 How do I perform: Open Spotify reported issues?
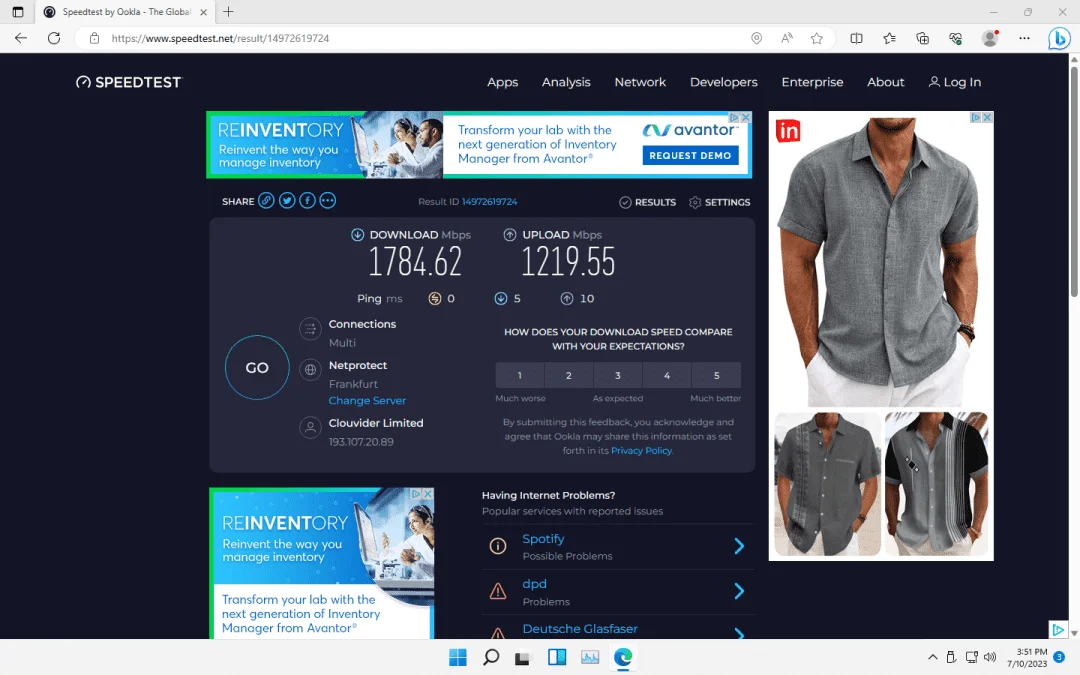543,539
